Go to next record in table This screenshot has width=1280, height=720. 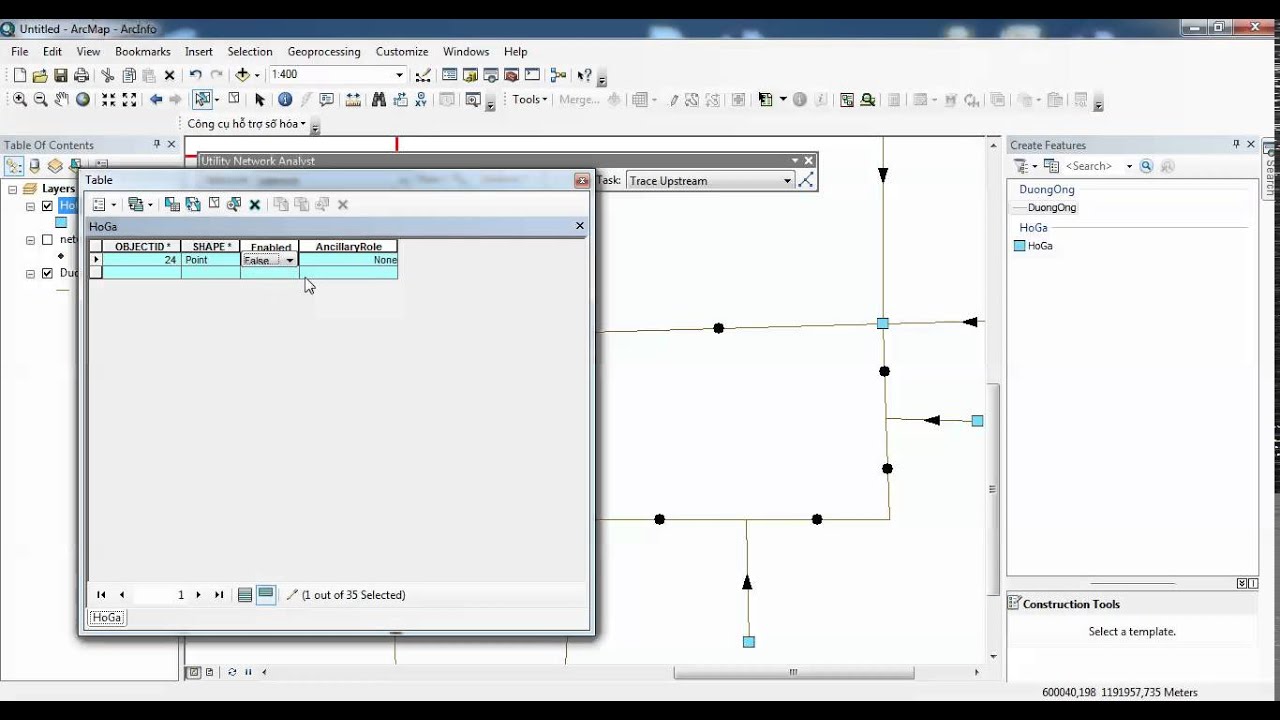(x=198, y=595)
